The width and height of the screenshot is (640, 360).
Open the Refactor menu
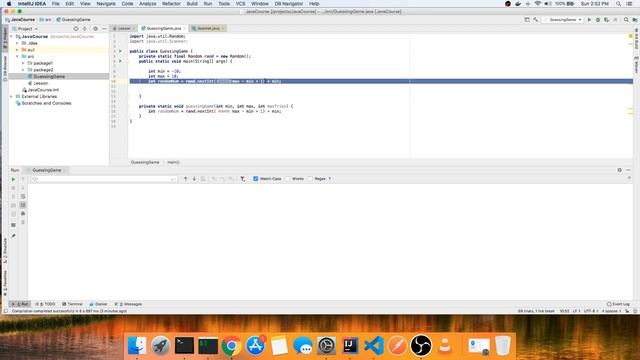pyautogui.click(x=171, y=4)
